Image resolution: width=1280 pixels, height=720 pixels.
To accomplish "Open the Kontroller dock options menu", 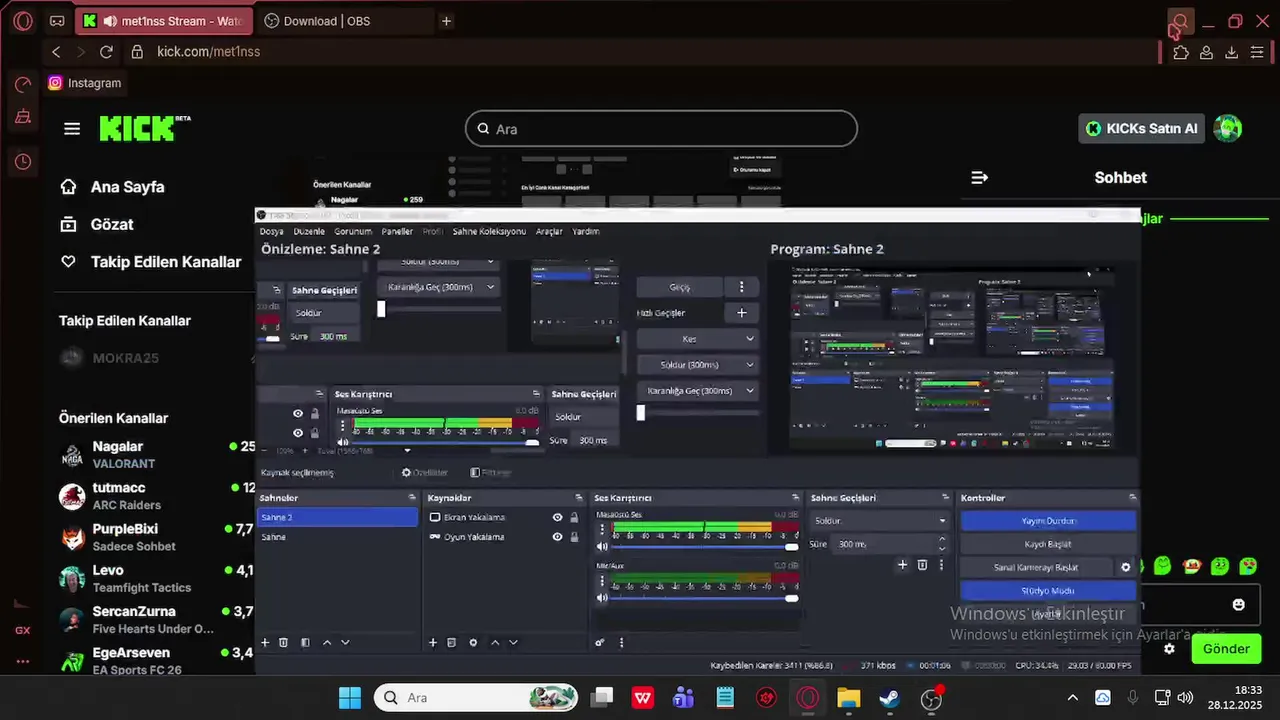I will pyautogui.click(x=1132, y=498).
